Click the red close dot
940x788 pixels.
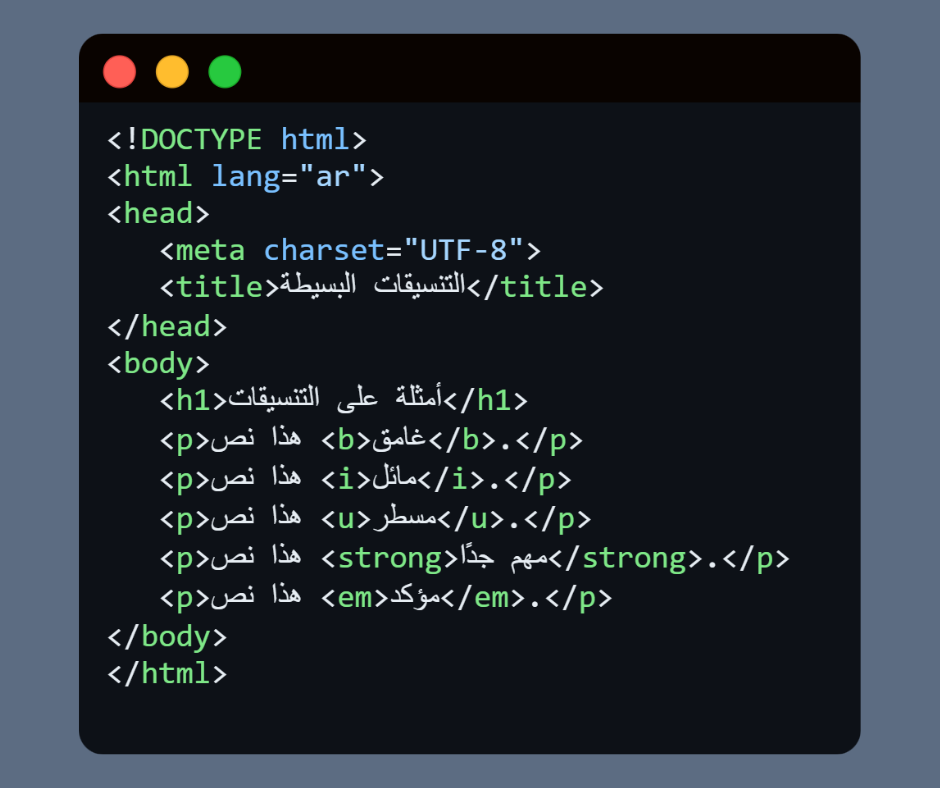click(x=119, y=72)
